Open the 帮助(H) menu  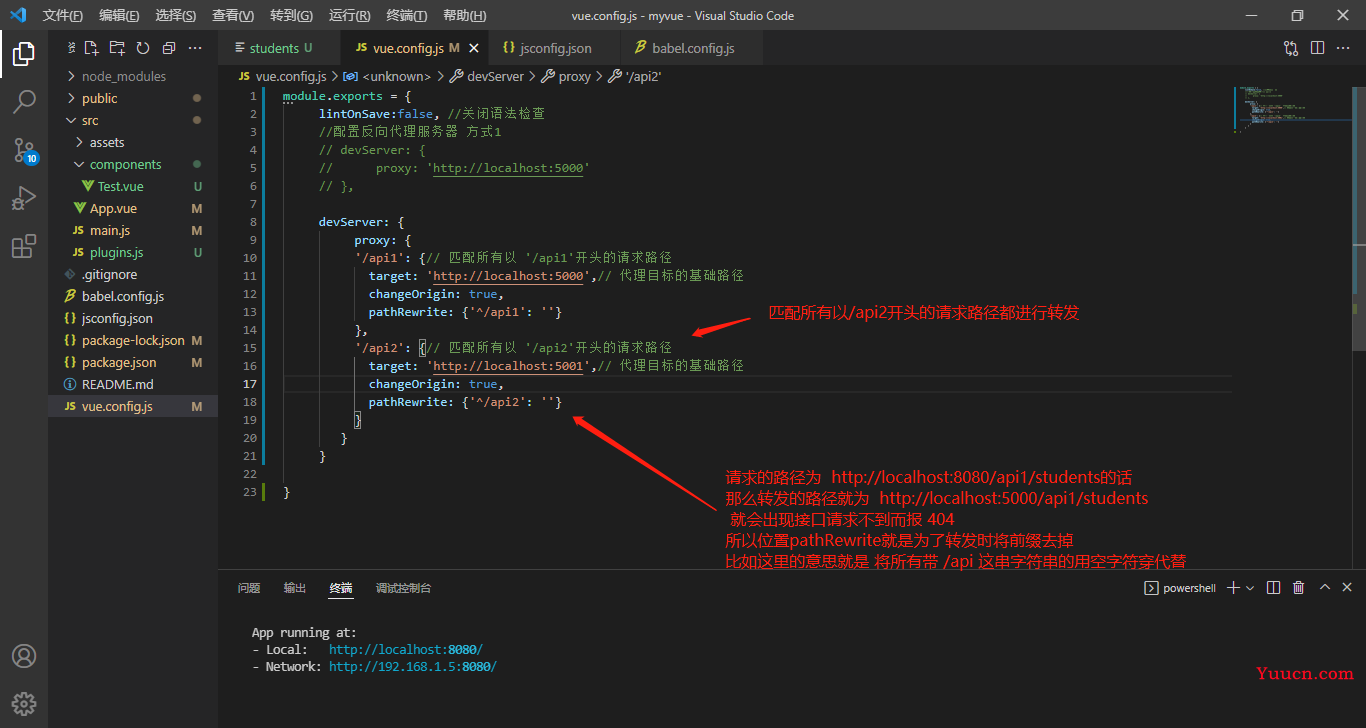[x=464, y=16]
